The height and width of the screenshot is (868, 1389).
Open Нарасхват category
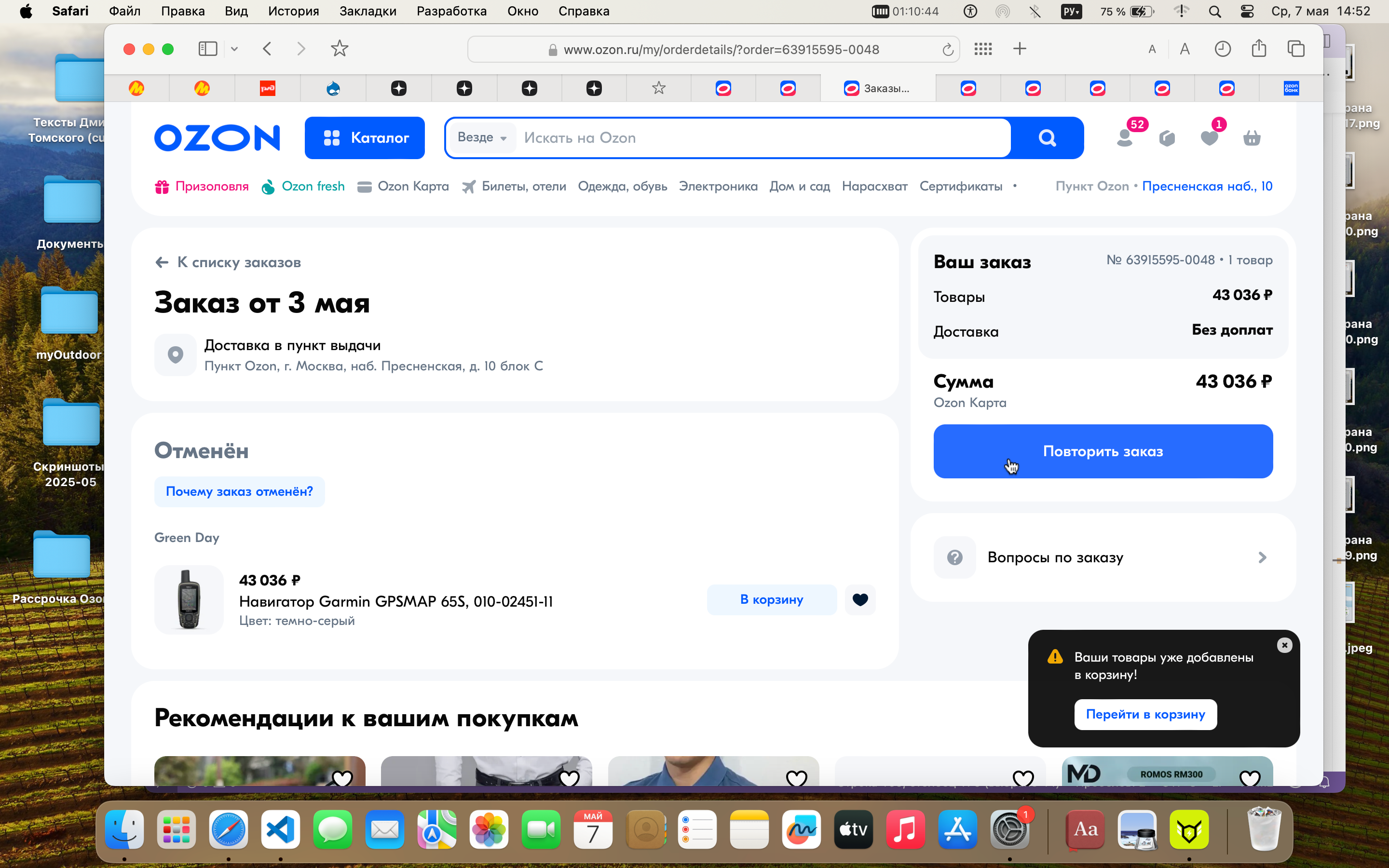point(875,186)
